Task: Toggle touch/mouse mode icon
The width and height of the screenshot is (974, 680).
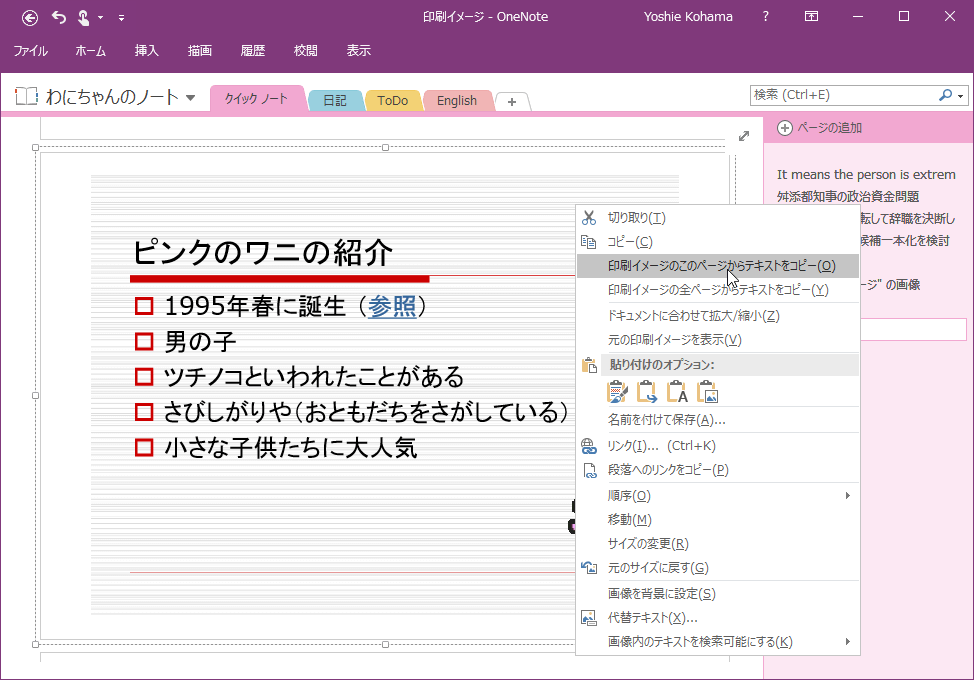Action: 83,17
